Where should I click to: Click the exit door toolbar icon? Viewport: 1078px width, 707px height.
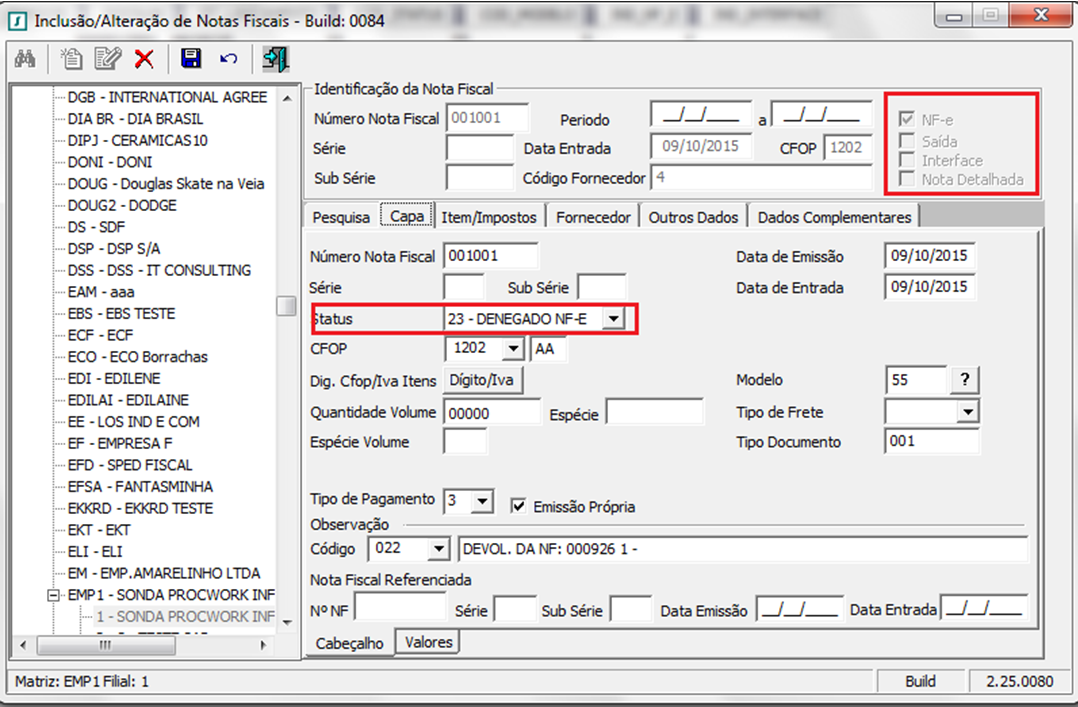[276, 59]
